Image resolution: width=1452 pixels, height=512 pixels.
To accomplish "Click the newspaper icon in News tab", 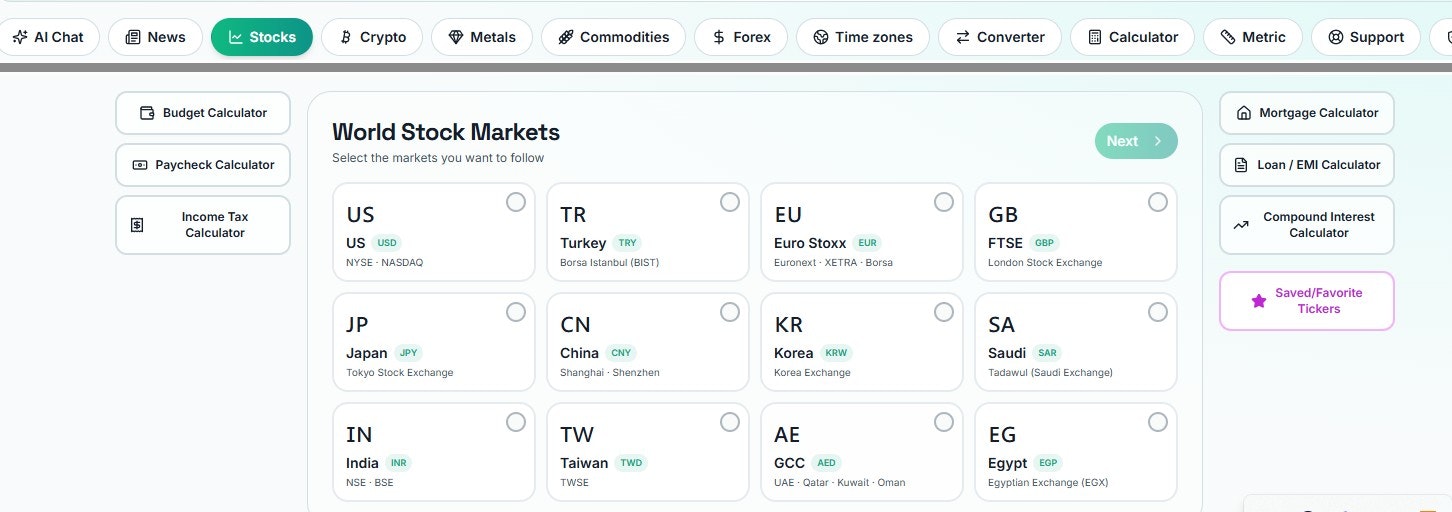I will [133, 37].
